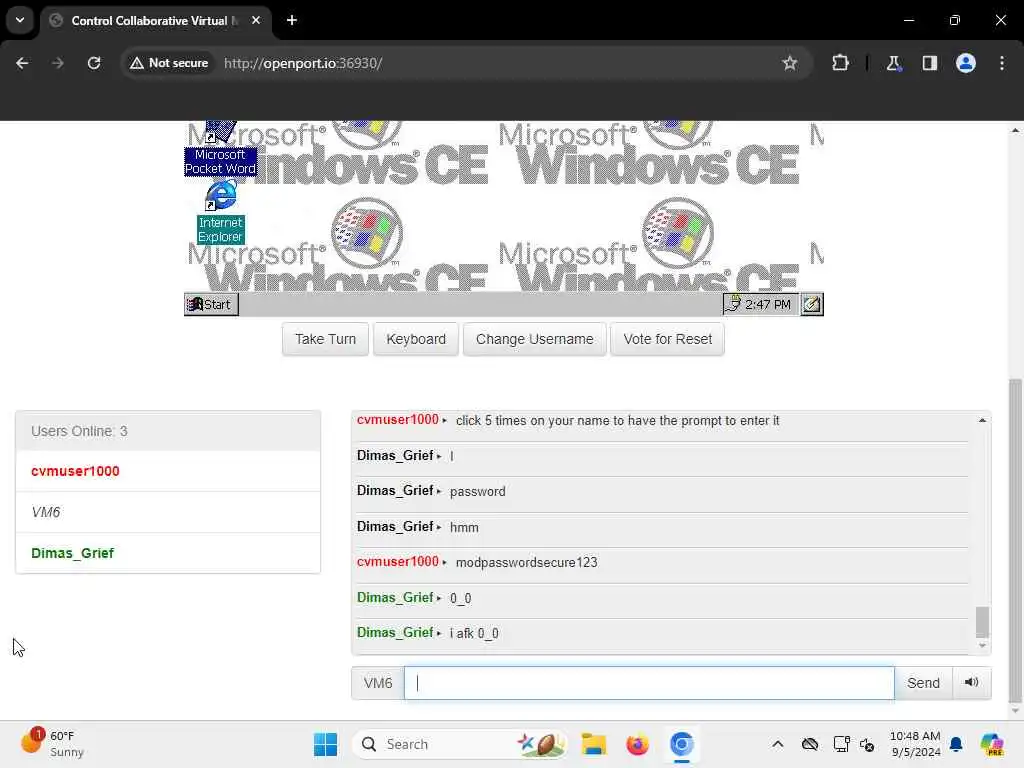The image size is (1024, 768).
Task: Toggle the browser side panel icon
Action: tap(929, 63)
